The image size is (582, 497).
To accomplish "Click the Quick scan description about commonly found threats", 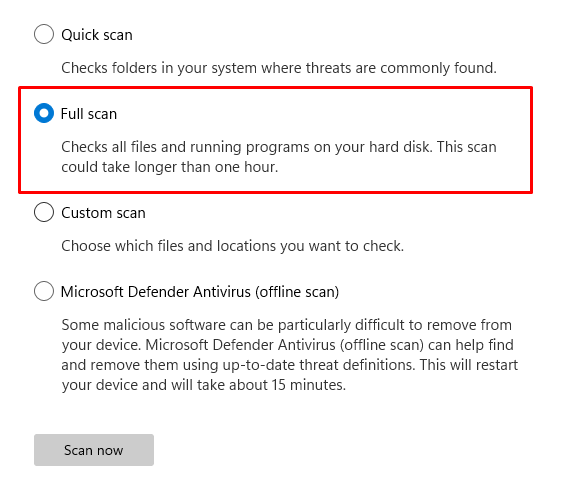I will [x=279, y=68].
